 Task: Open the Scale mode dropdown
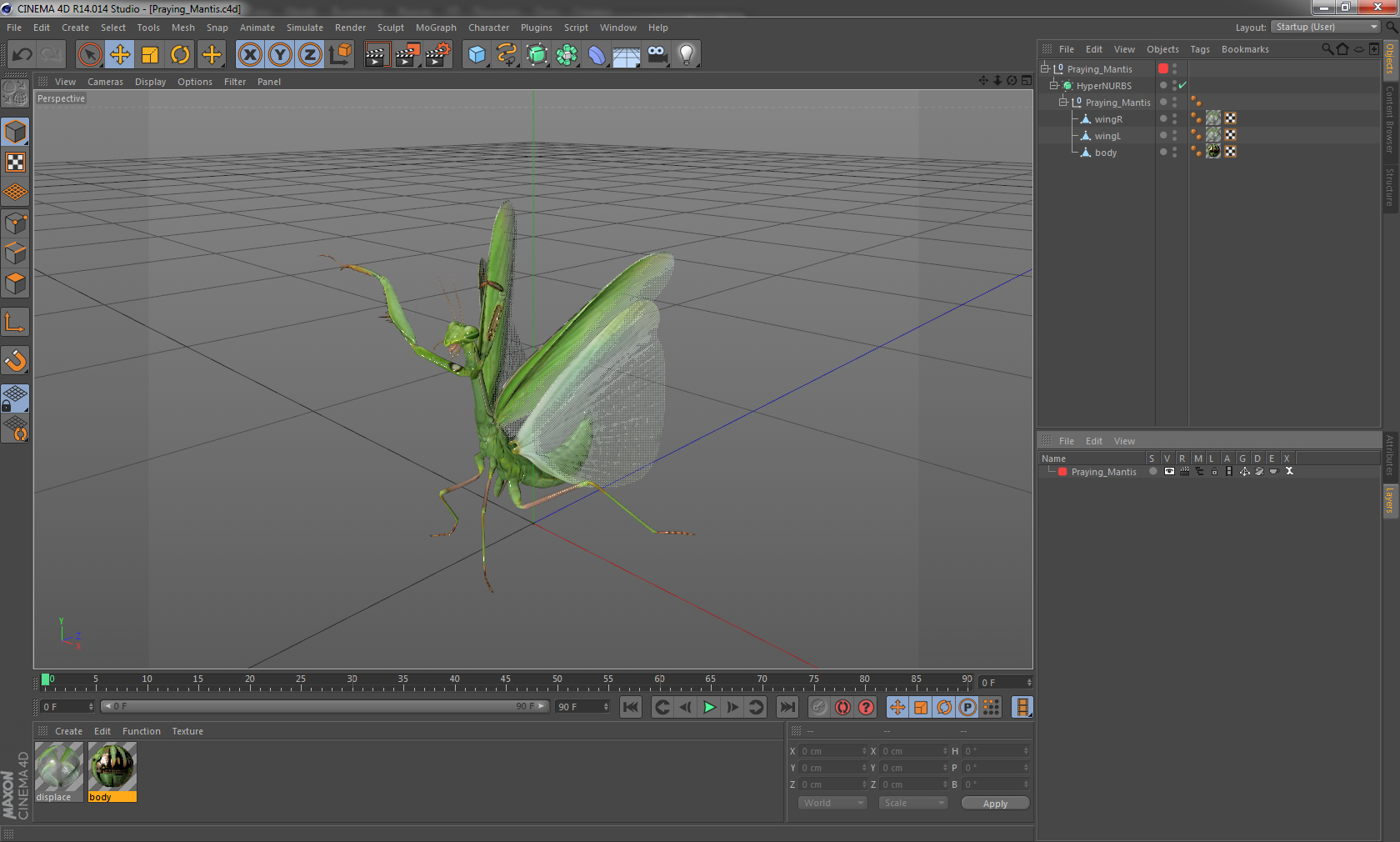coord(913,803)
